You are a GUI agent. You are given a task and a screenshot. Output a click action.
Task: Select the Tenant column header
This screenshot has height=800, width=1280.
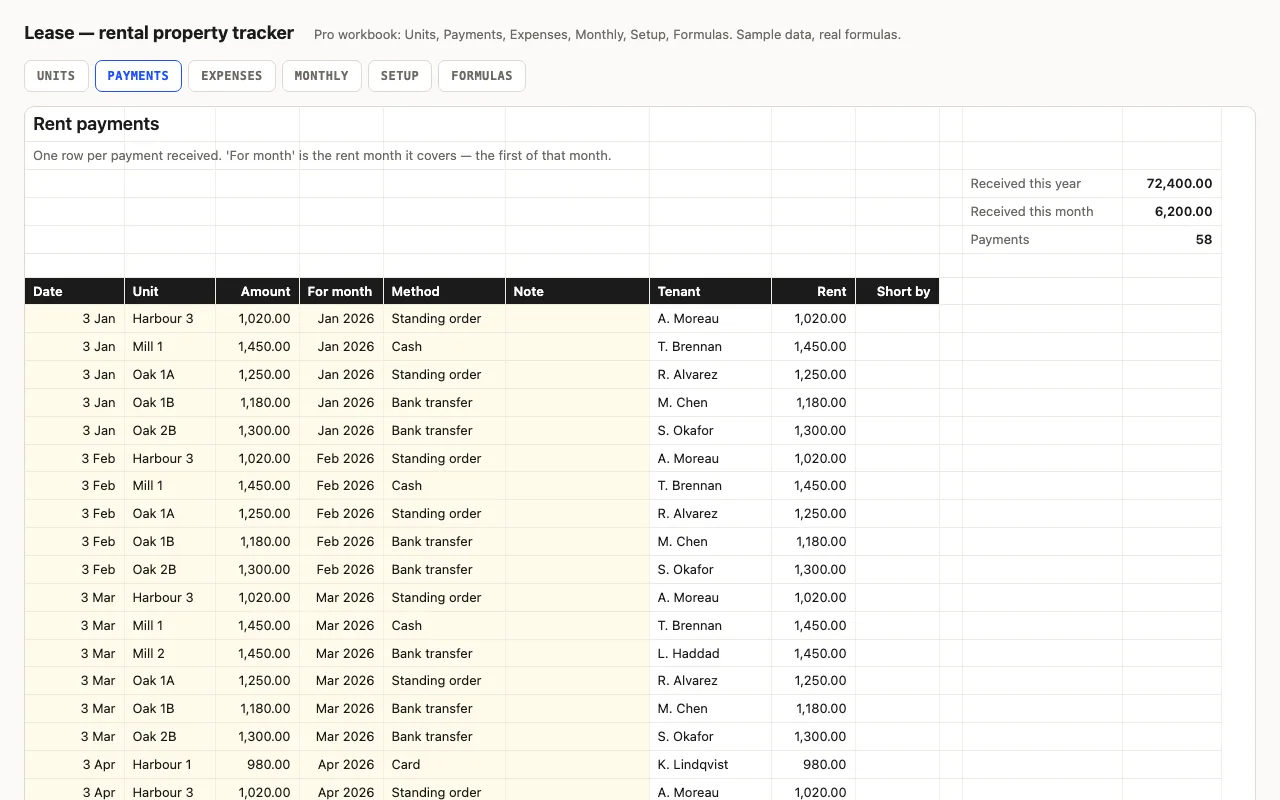click(x=711, y=291)
